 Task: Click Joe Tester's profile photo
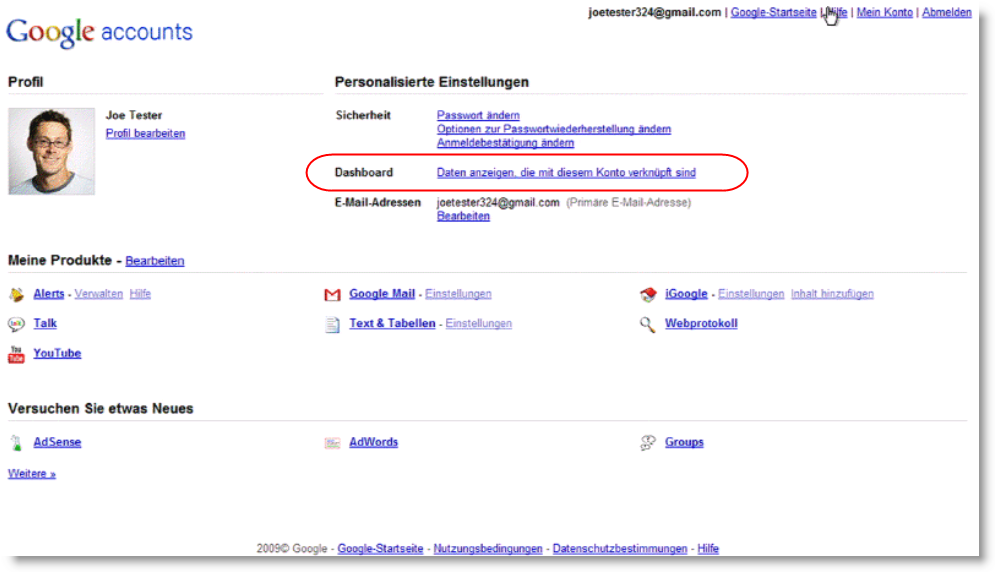point(51,151)
